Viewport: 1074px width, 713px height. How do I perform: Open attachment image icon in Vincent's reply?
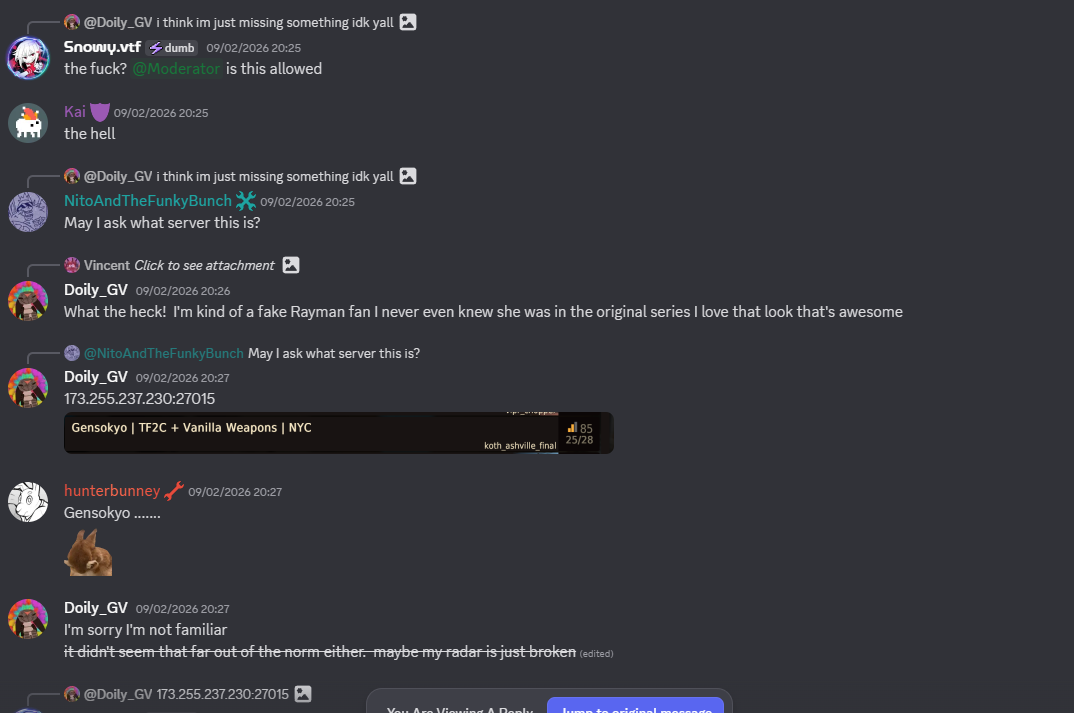[291, 265]
